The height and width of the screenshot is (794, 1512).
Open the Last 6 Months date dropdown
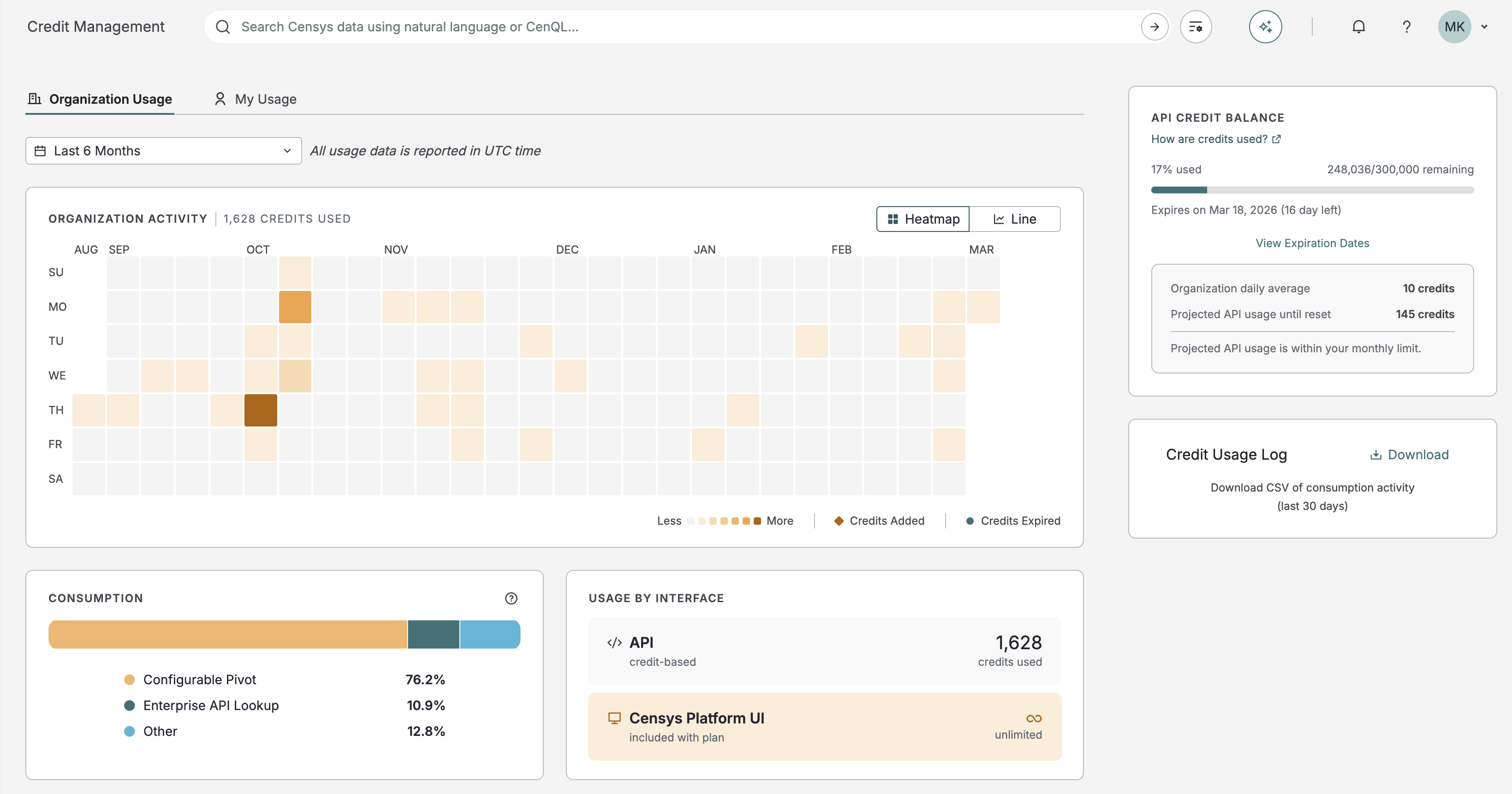163,151
